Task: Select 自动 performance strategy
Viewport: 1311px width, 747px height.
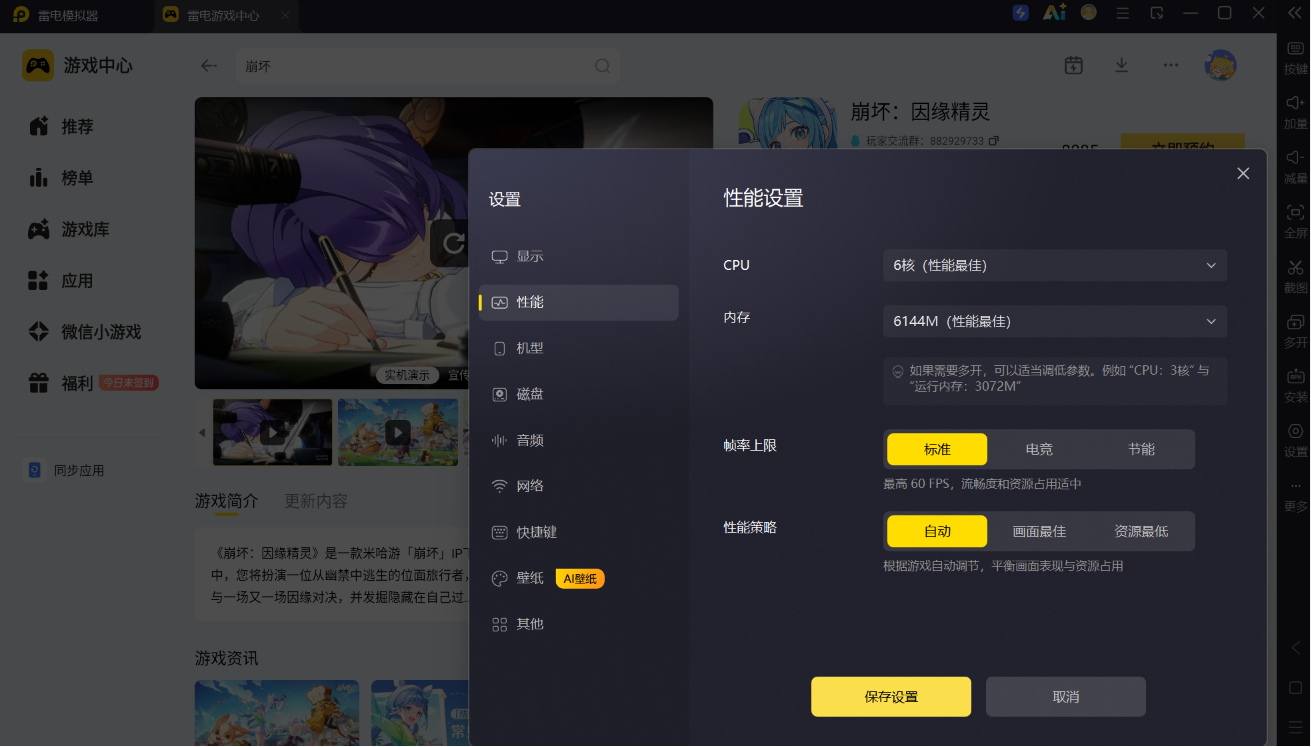Action: click(x=937, y=532)
